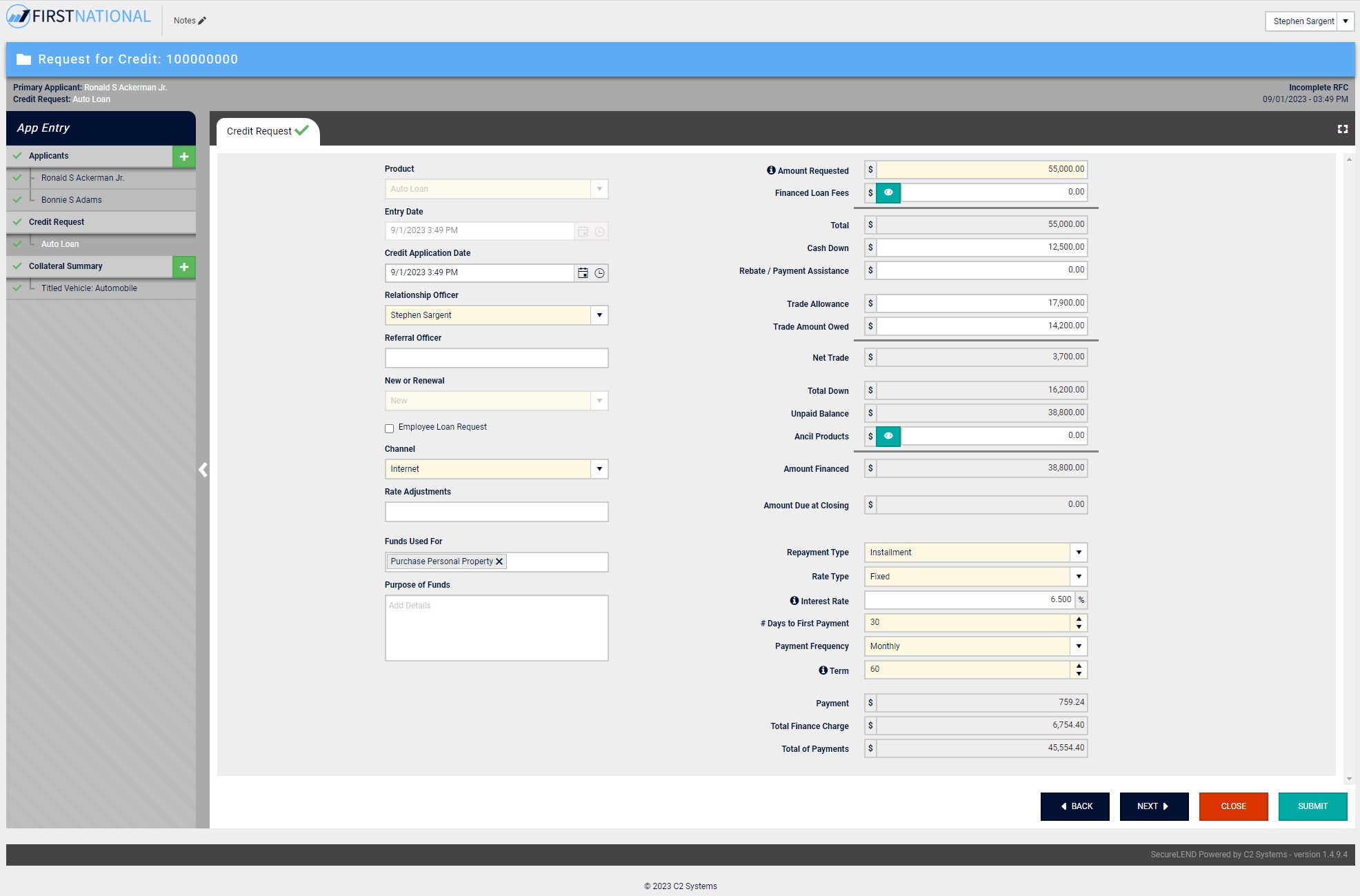Edit the Trade Allowance amount
This screenshot has height=896, width=1360.
pyautogui.click(x=982, y=303)
